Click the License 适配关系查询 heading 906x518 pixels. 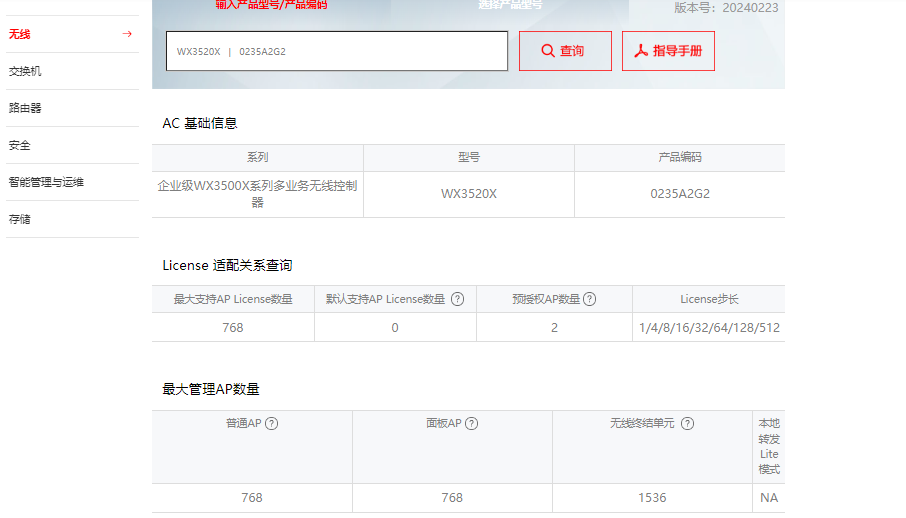(227, 265)
